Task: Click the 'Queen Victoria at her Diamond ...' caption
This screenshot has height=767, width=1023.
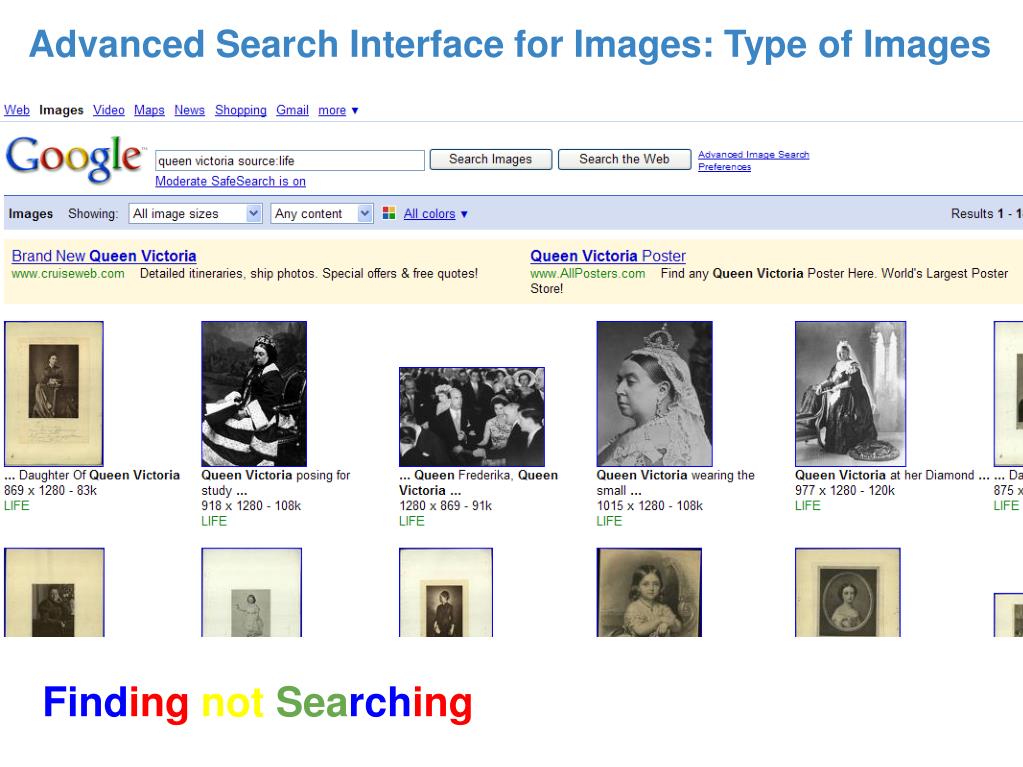Action: point(892,475)
